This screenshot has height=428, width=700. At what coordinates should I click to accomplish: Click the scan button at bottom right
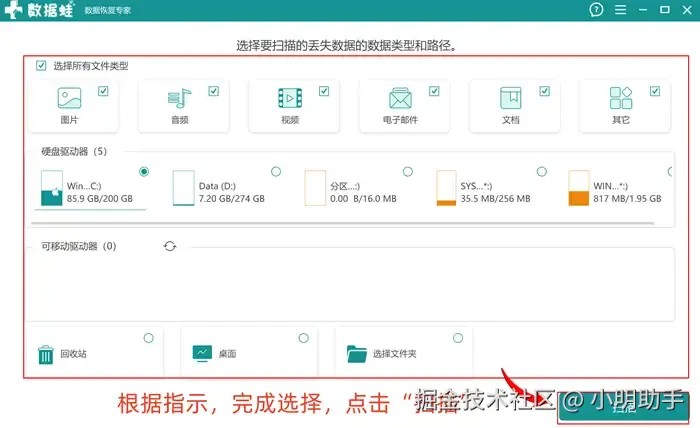pos(623,407)
